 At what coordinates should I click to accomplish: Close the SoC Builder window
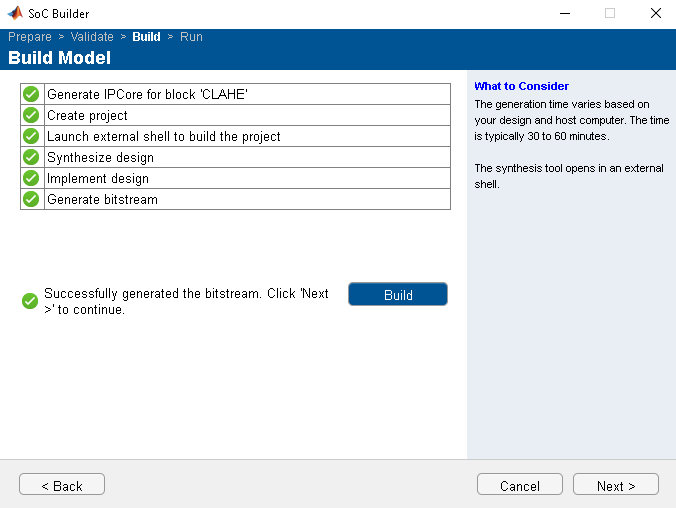(x=655, y=14)
